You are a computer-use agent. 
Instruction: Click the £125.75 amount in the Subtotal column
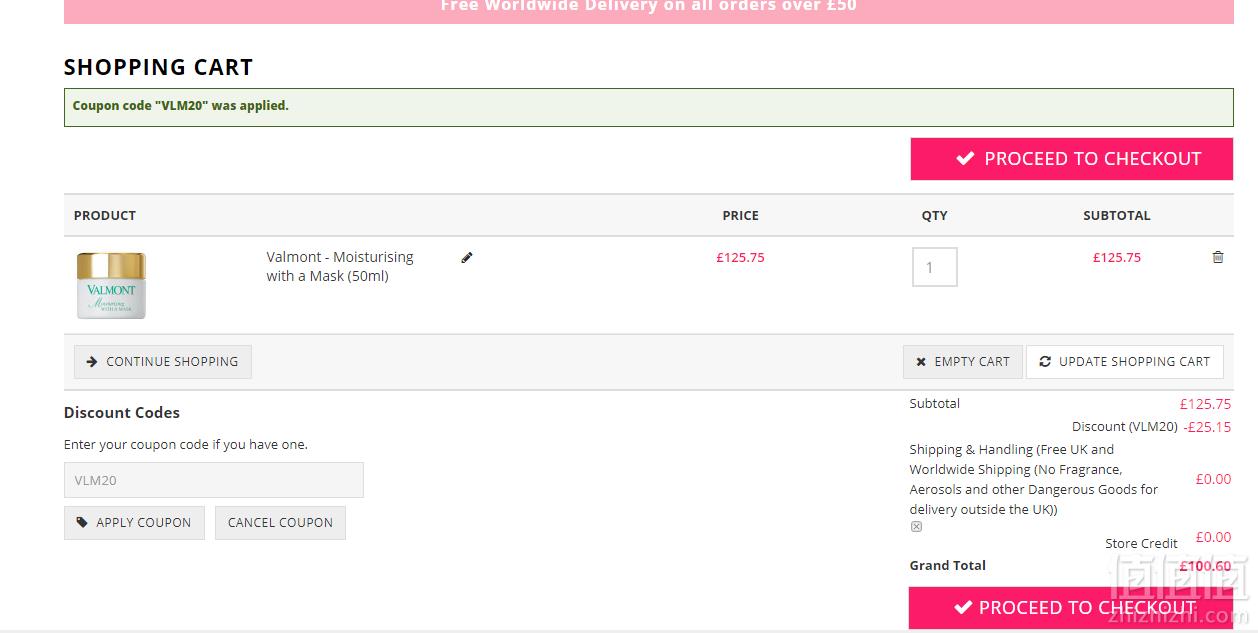[x=1117, y=257]
